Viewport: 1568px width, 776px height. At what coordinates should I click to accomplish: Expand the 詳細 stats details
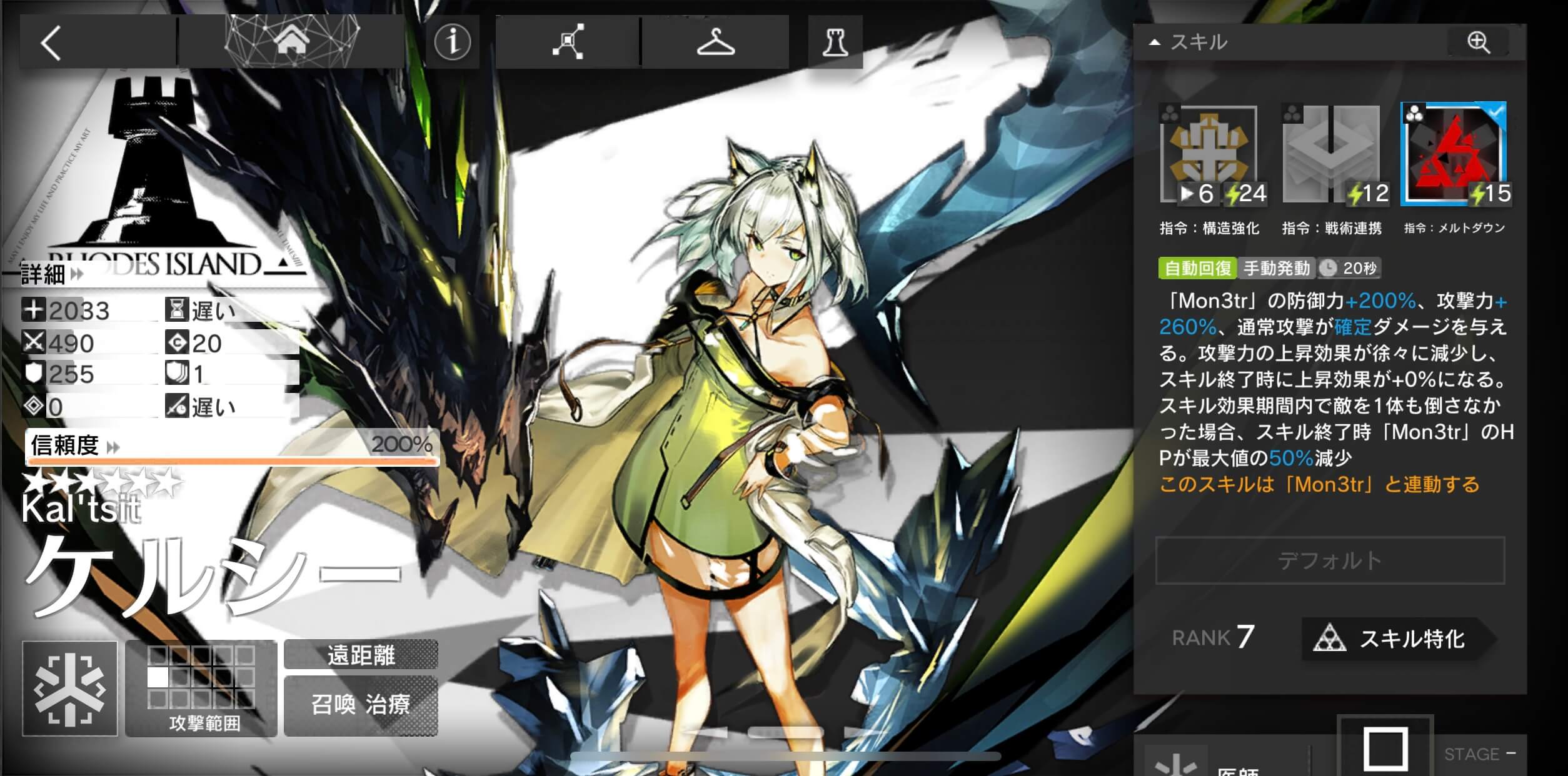pos(51,273)
